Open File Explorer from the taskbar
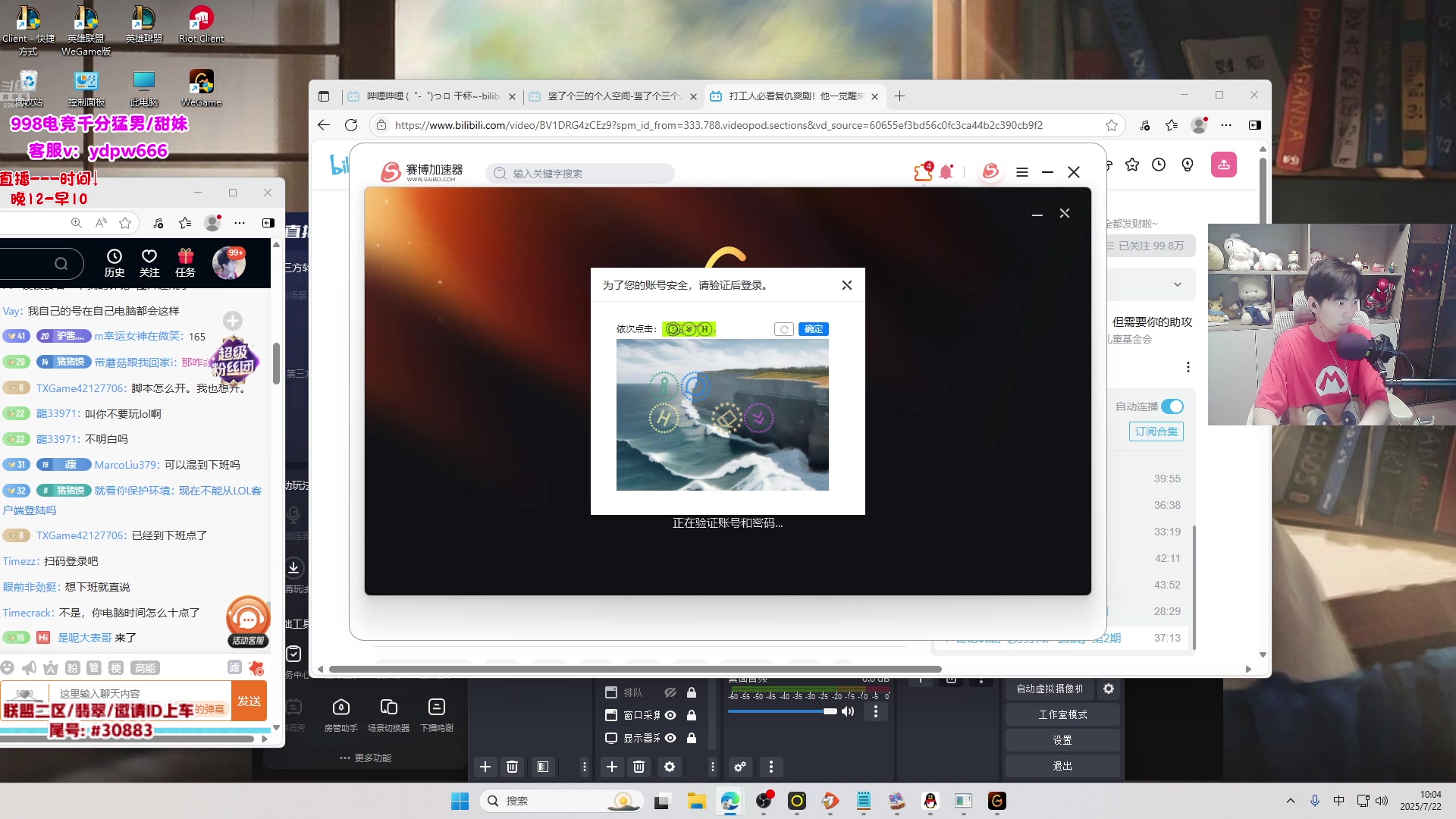Image resolution: width=1456 pixels, height=819 pixels. coord(696,801)
